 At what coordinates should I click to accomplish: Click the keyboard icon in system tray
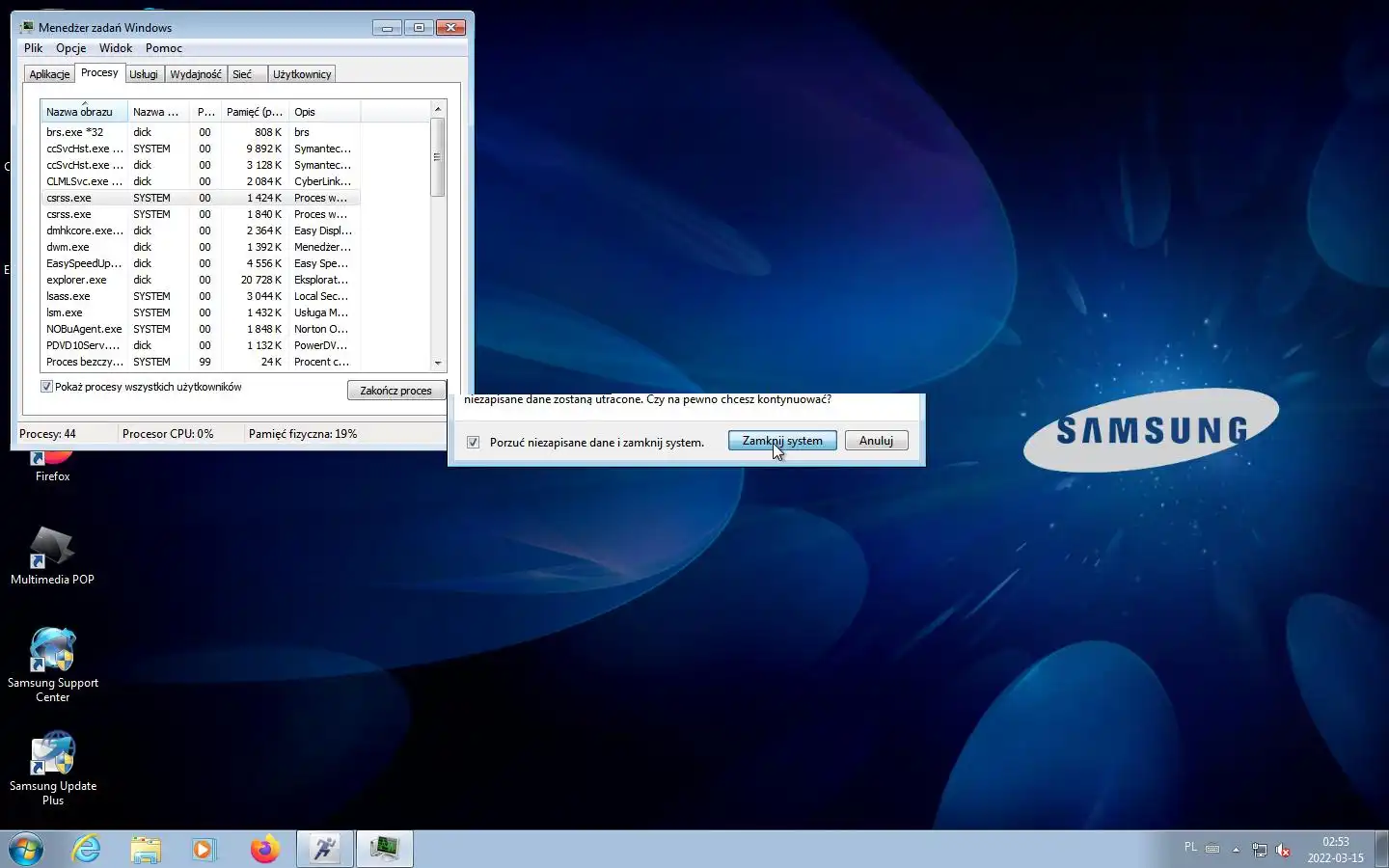pos(1212,849)
